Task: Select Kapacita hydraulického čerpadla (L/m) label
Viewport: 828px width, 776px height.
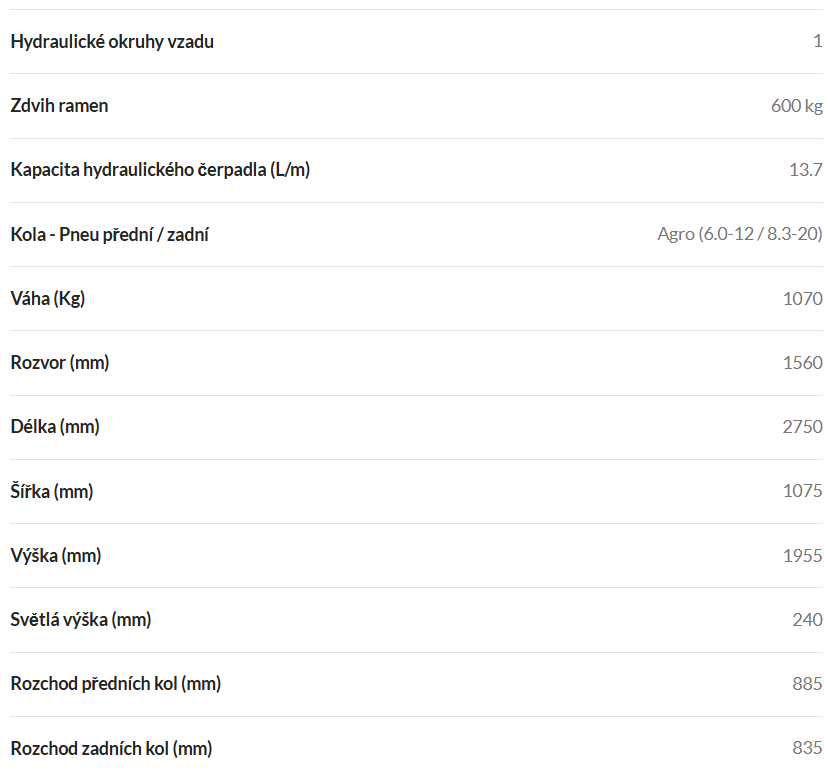Action: click(160, 170)
